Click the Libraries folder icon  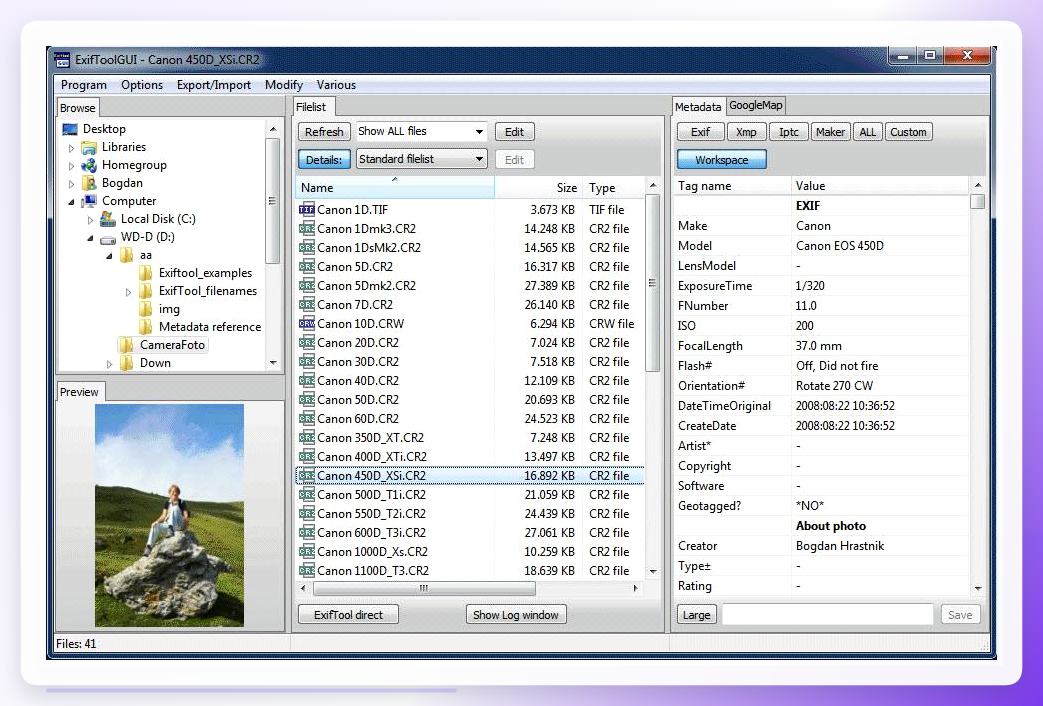(x=88, y=147)
